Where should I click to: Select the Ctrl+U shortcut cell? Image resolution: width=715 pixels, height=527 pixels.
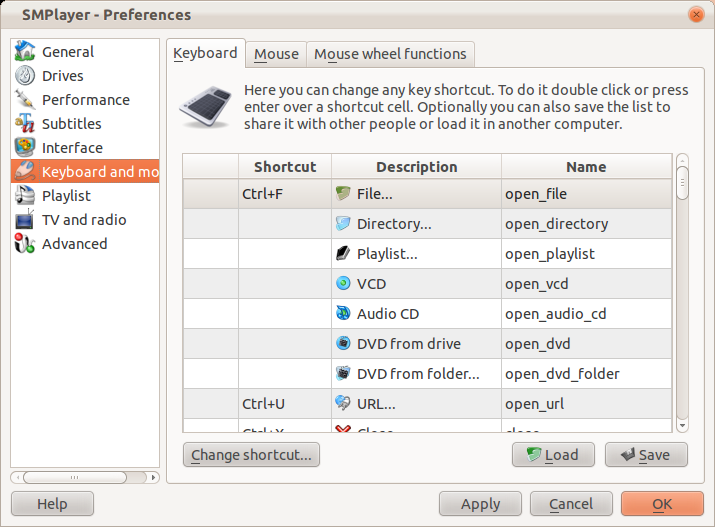tap(284, 404)
